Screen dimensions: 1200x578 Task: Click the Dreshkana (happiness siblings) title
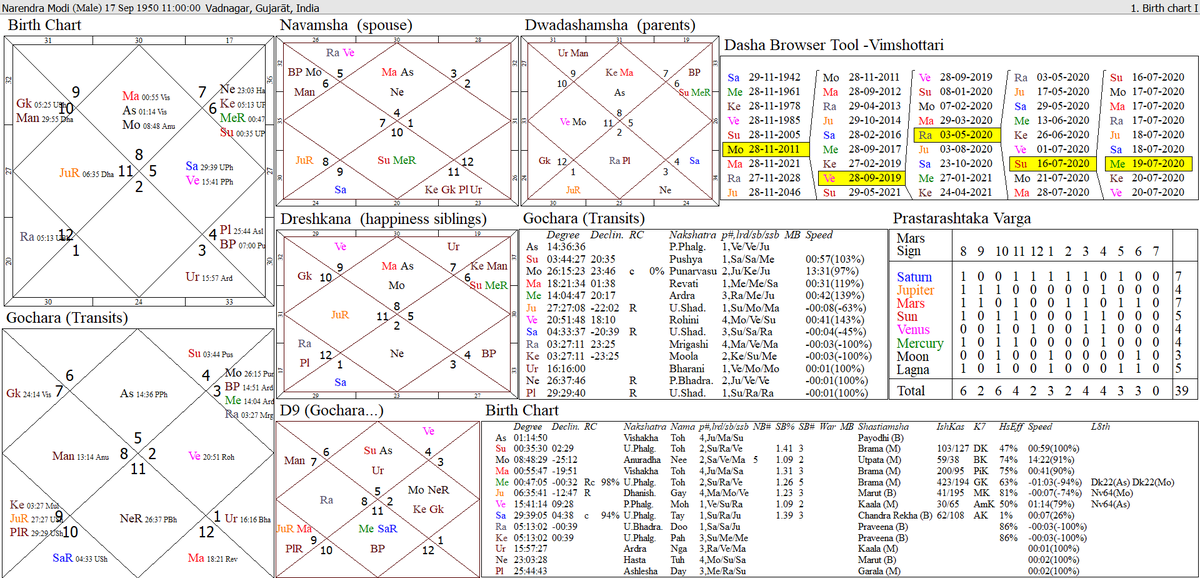click(384, 218)
